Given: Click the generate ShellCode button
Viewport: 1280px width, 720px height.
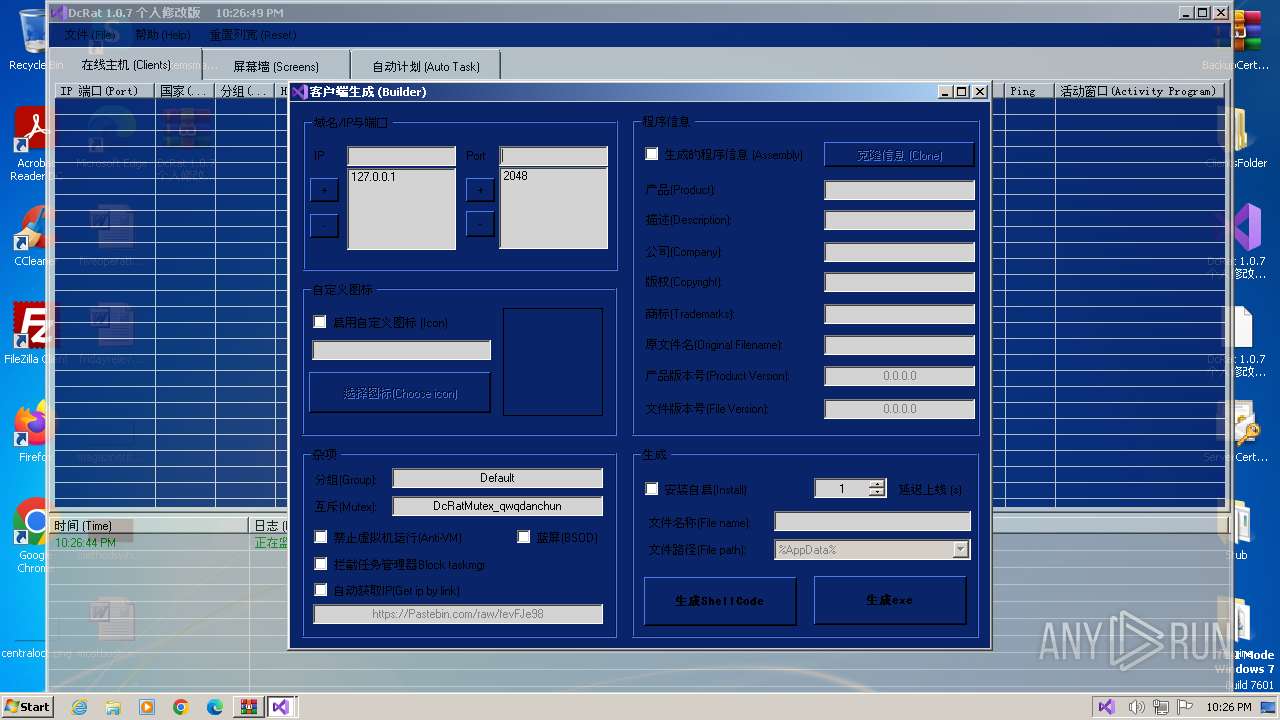Looking at the screenshot, I should click(x=720, y=601).
